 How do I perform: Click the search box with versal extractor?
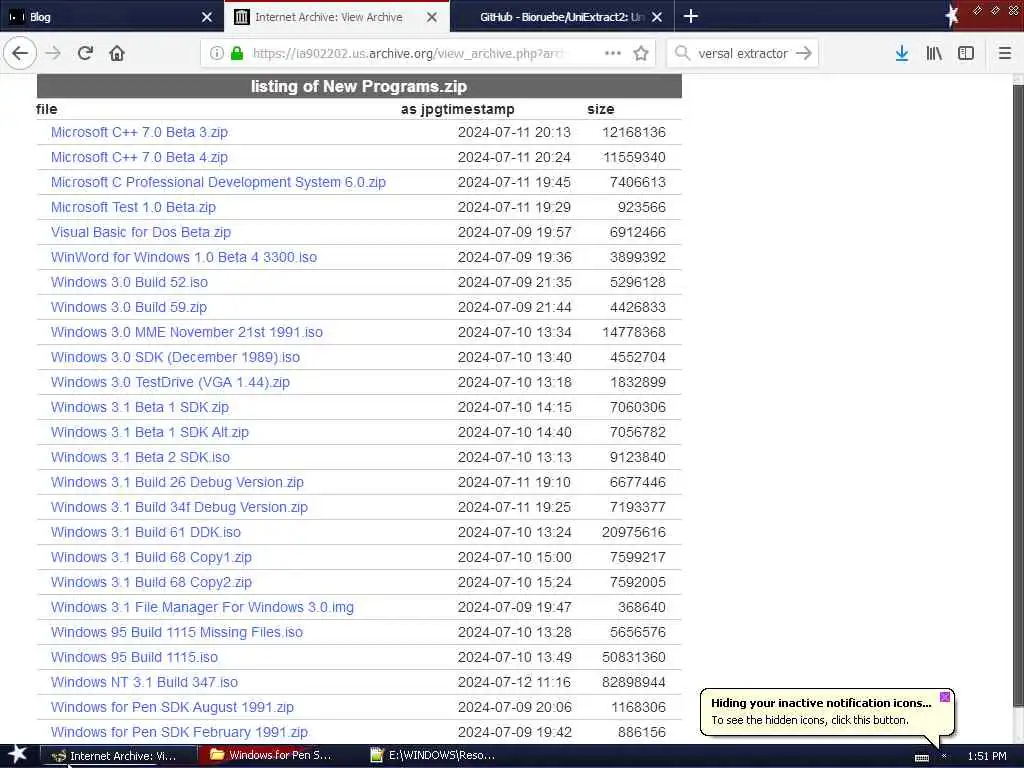(x=743, y=54)
